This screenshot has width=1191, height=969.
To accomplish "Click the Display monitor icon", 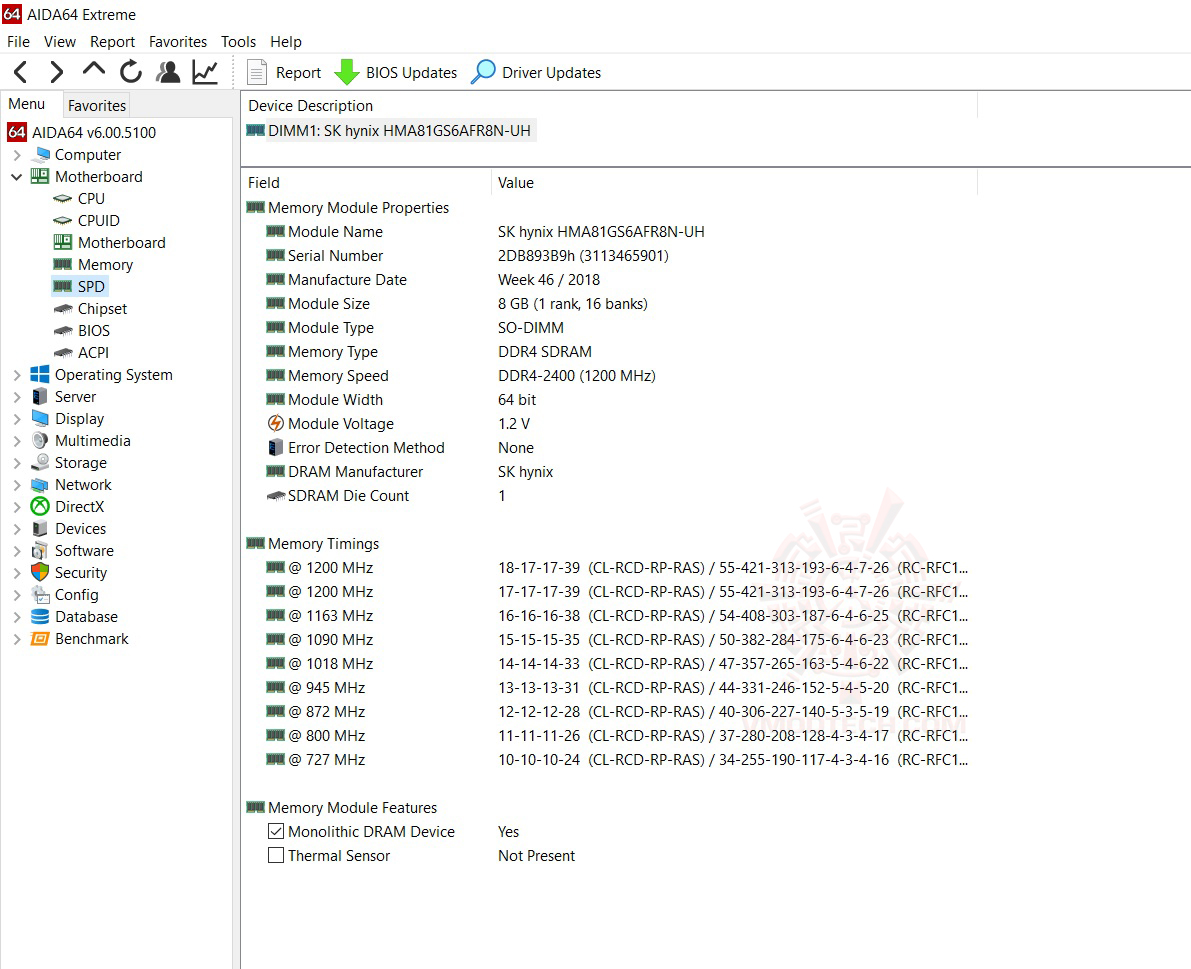I will 40,418.
